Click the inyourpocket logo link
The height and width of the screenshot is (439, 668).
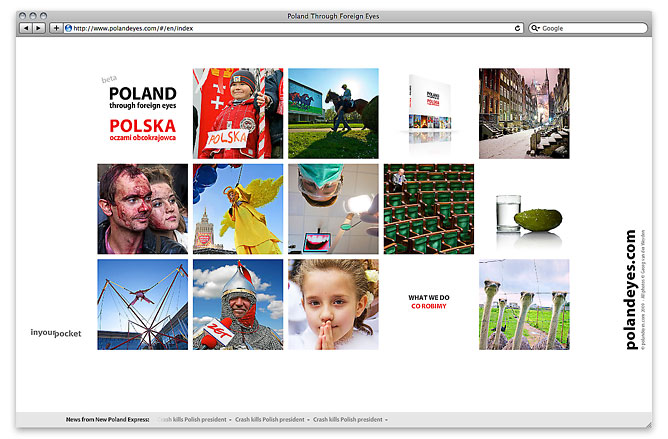tap(56, 333)
